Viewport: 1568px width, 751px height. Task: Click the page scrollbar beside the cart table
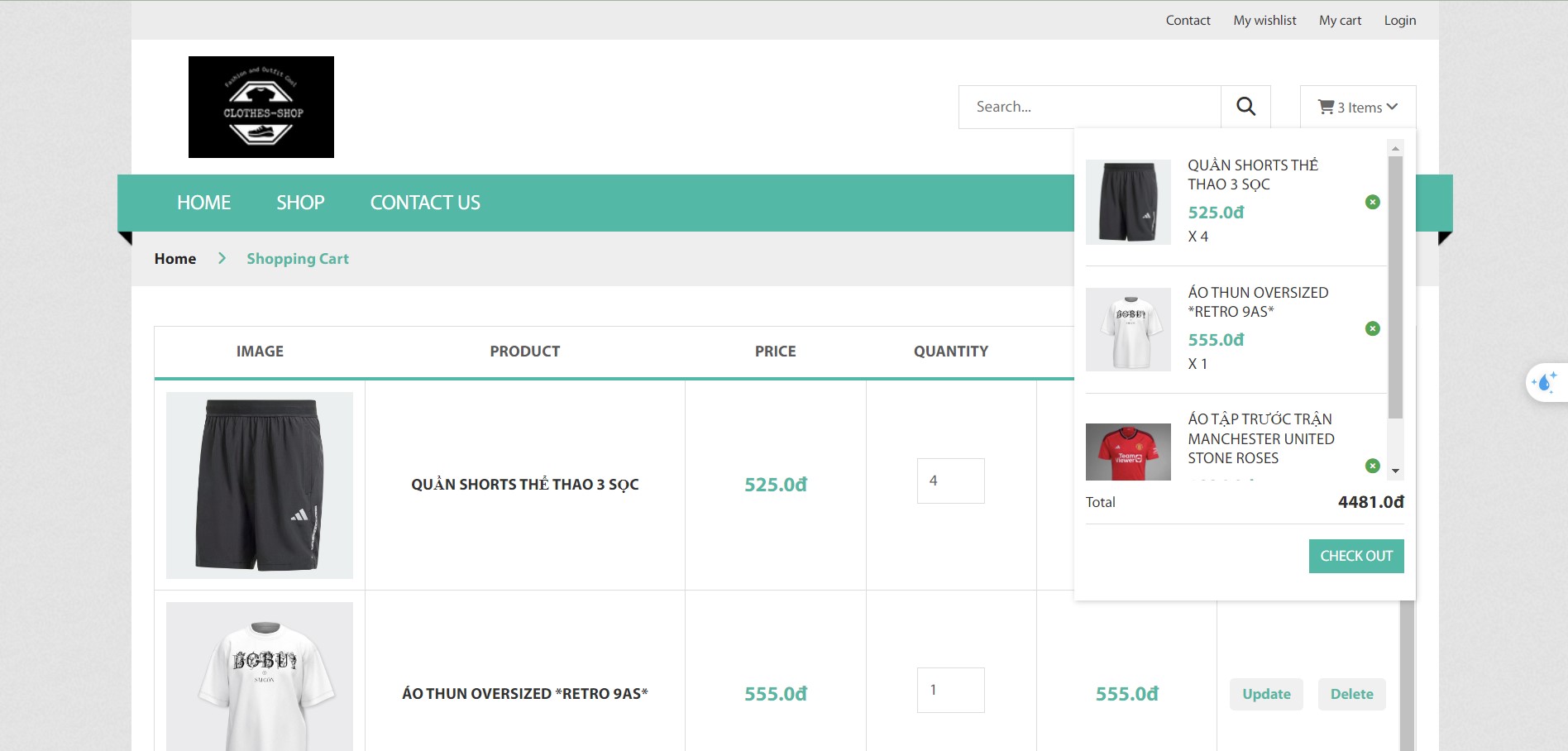pyautogui.click(x=1407, y=675)
